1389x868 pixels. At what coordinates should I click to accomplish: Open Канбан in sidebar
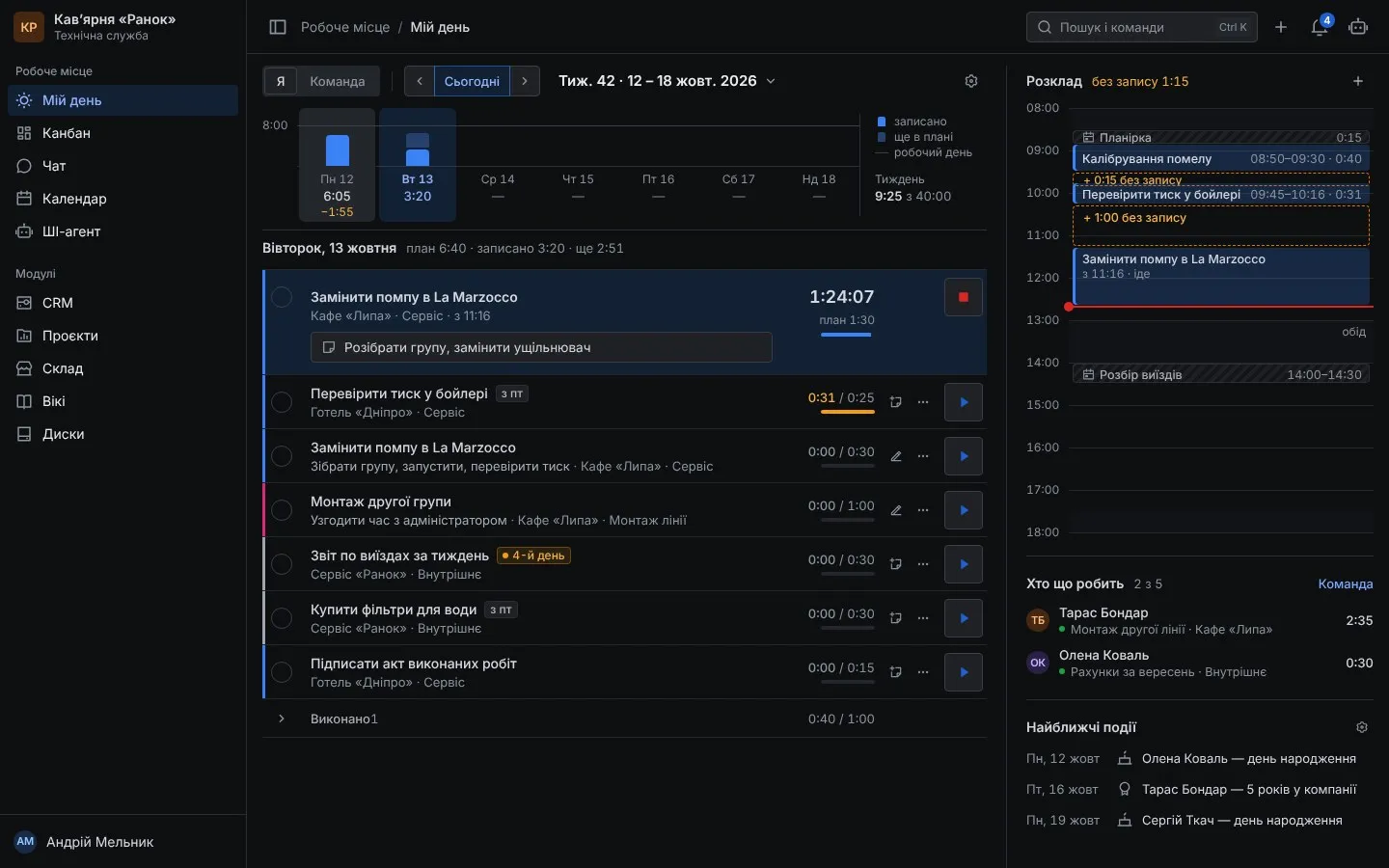123,133
